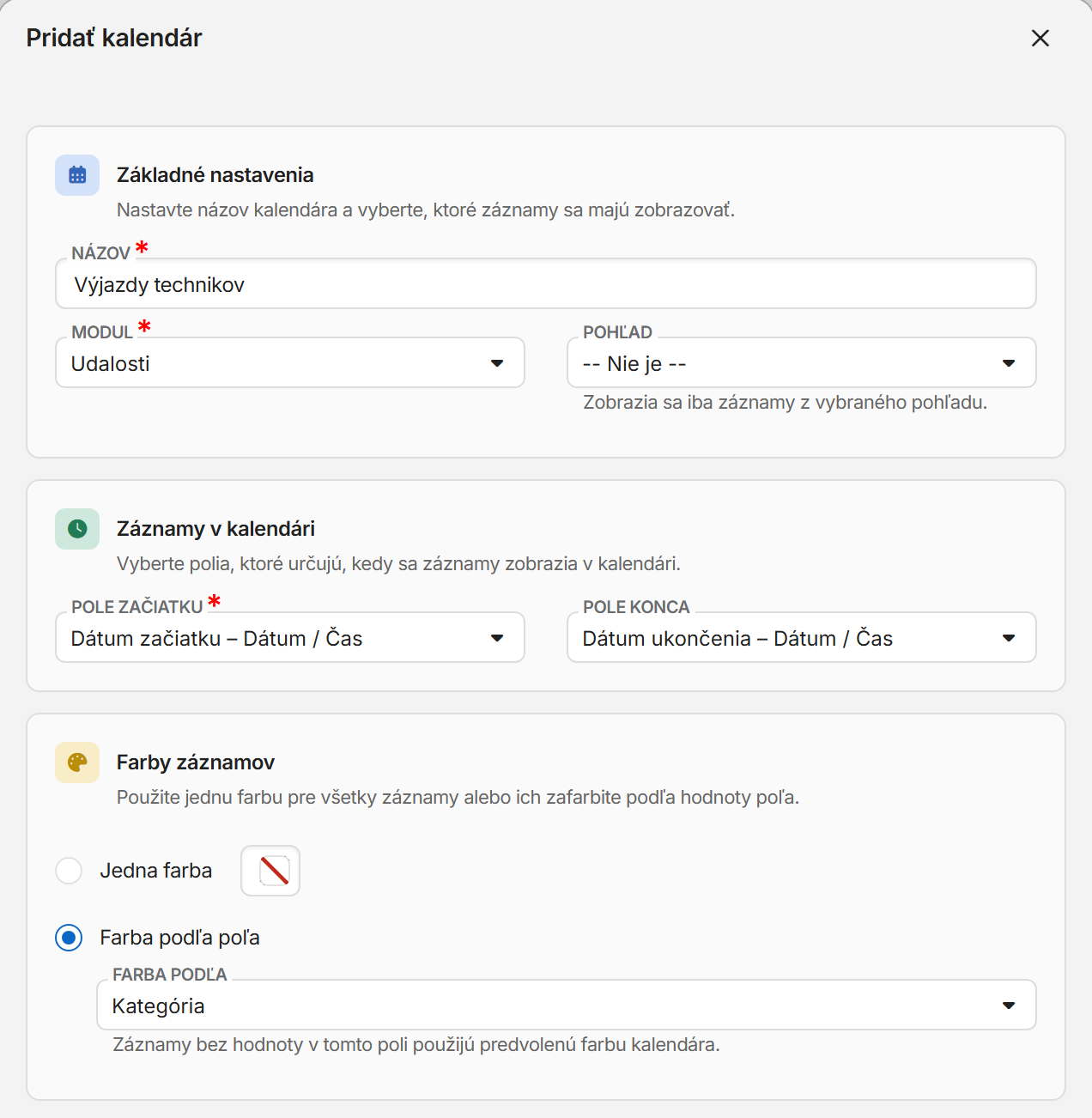The height and width of the screenshot is (1118, 1092).
Task: Click the caret arrow of the Pohľad field
Action: [1009, 363]
